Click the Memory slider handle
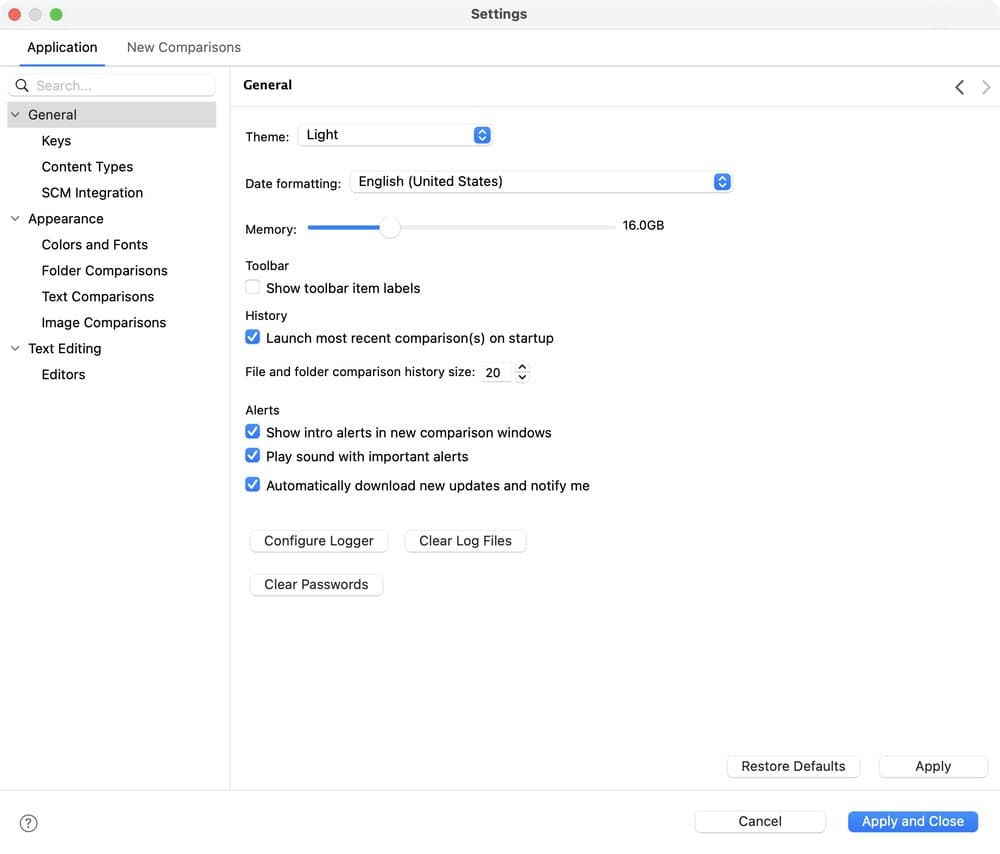Image resolution: width=1000 pixels, height=854 pixels. (x=389, y=227)
